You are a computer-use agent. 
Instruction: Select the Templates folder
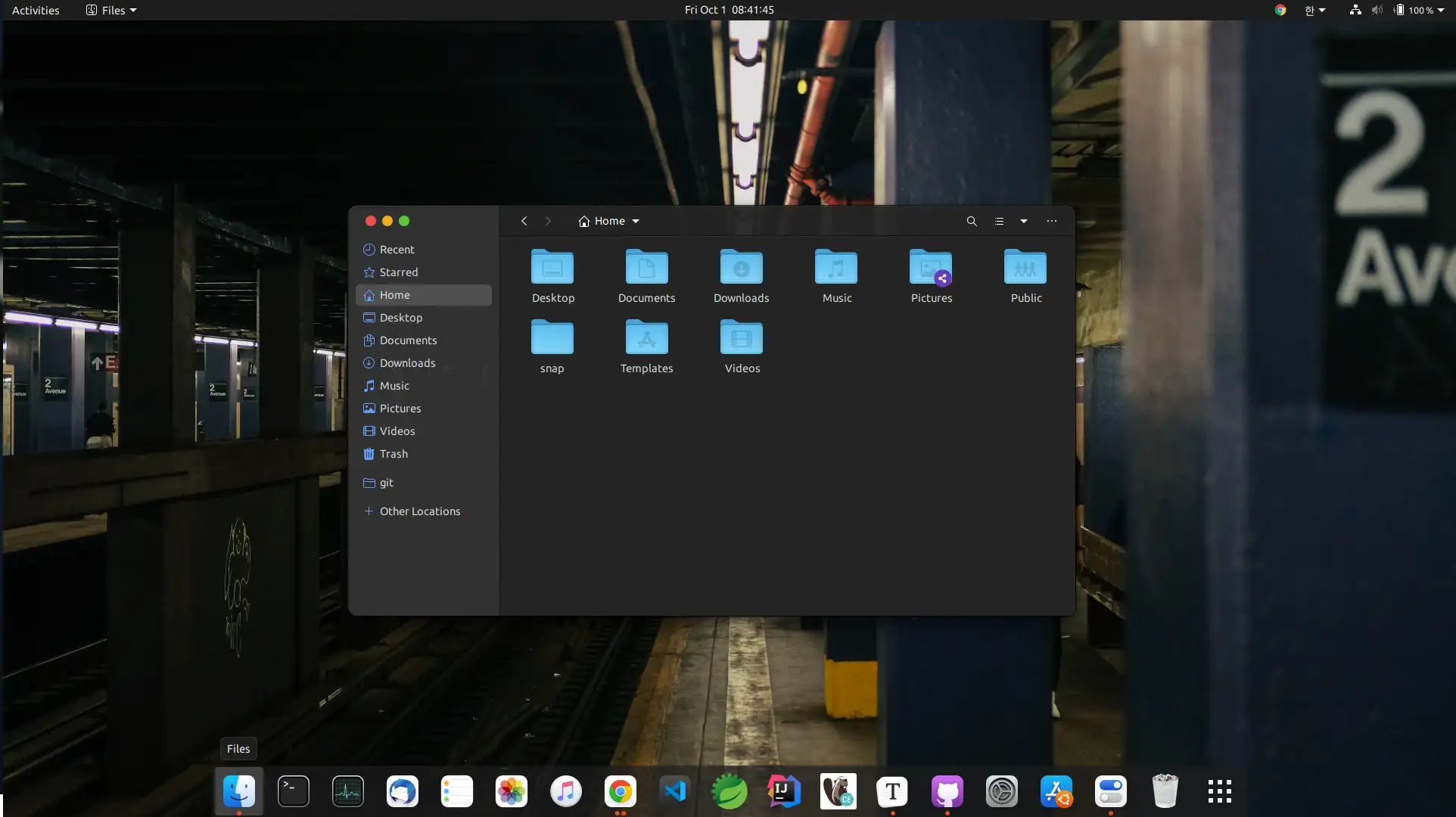pos(646,338)
